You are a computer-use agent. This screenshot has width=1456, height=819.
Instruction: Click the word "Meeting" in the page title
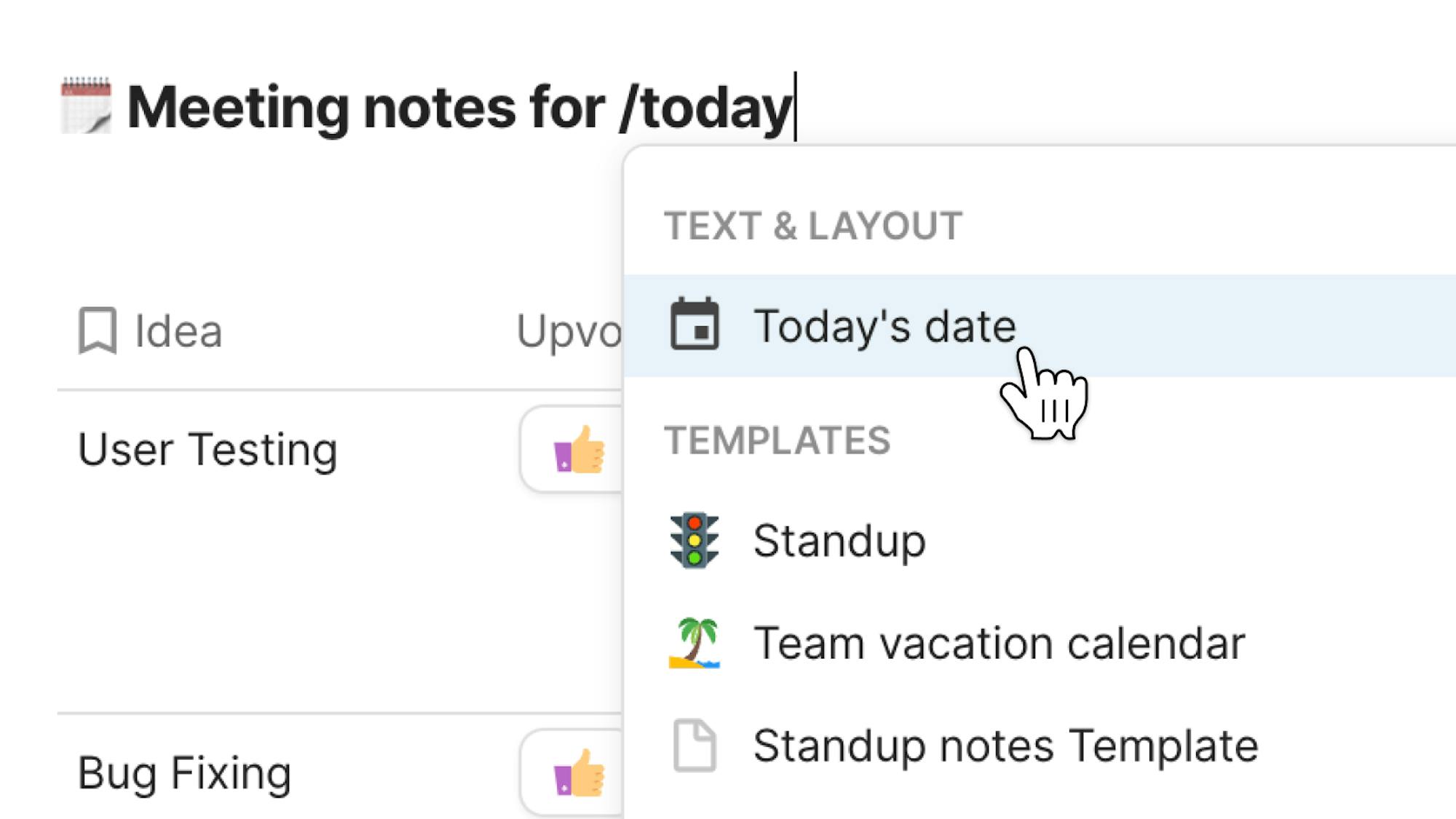238,108
